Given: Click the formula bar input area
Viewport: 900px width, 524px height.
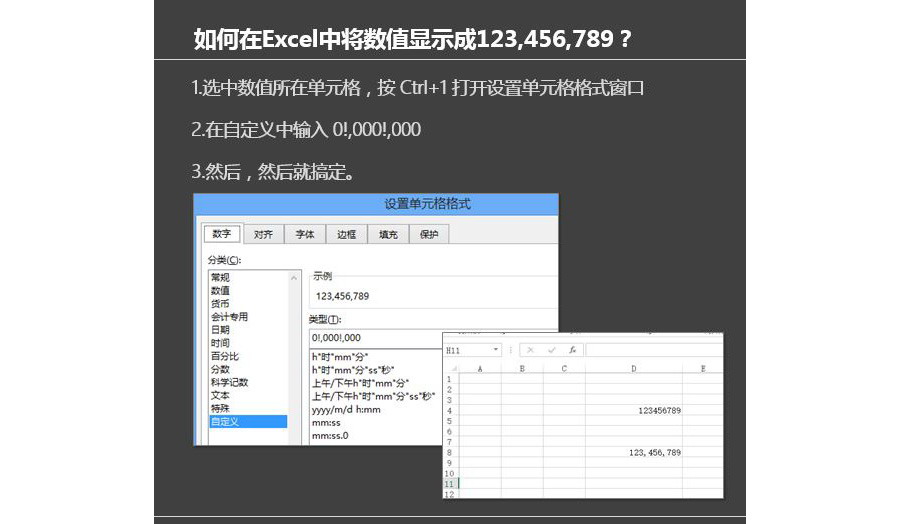Looking at the screenshot, I should pyautogui.click(x=653, y=350).
